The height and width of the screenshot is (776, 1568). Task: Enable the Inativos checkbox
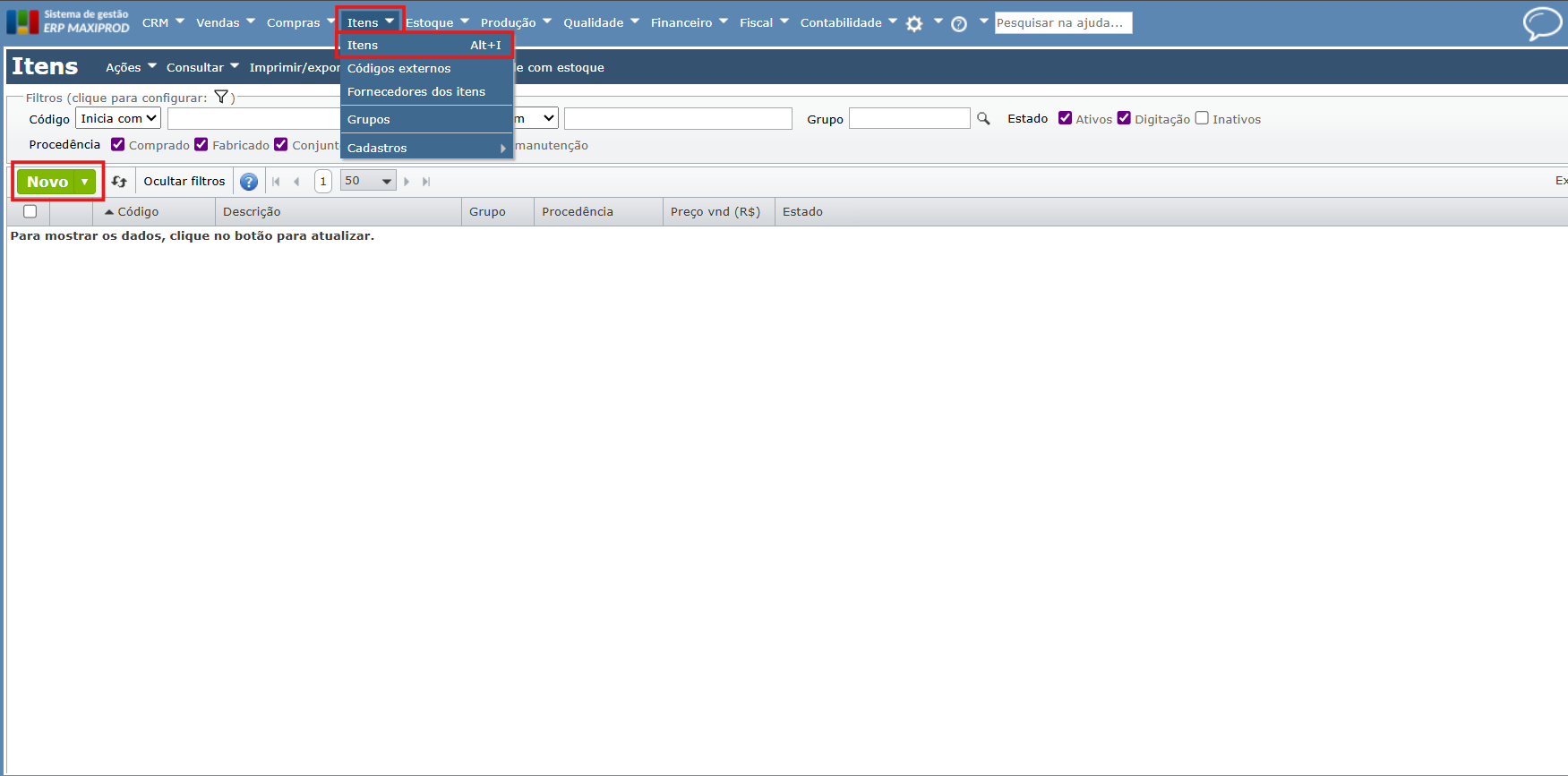coord(1203,118)
